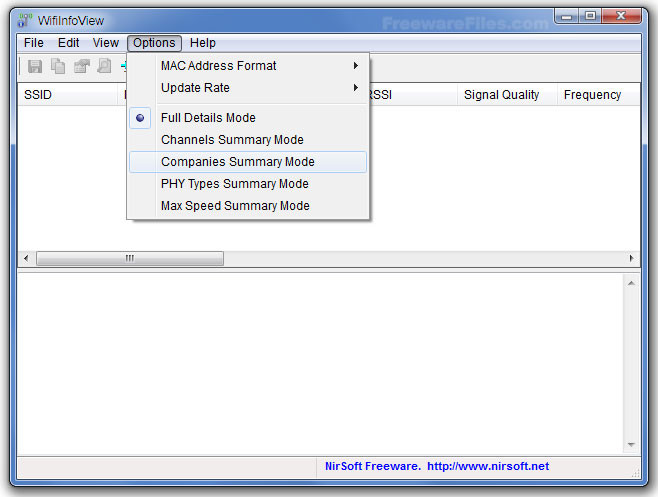Open the Edit menu

[x=68, y=43]
